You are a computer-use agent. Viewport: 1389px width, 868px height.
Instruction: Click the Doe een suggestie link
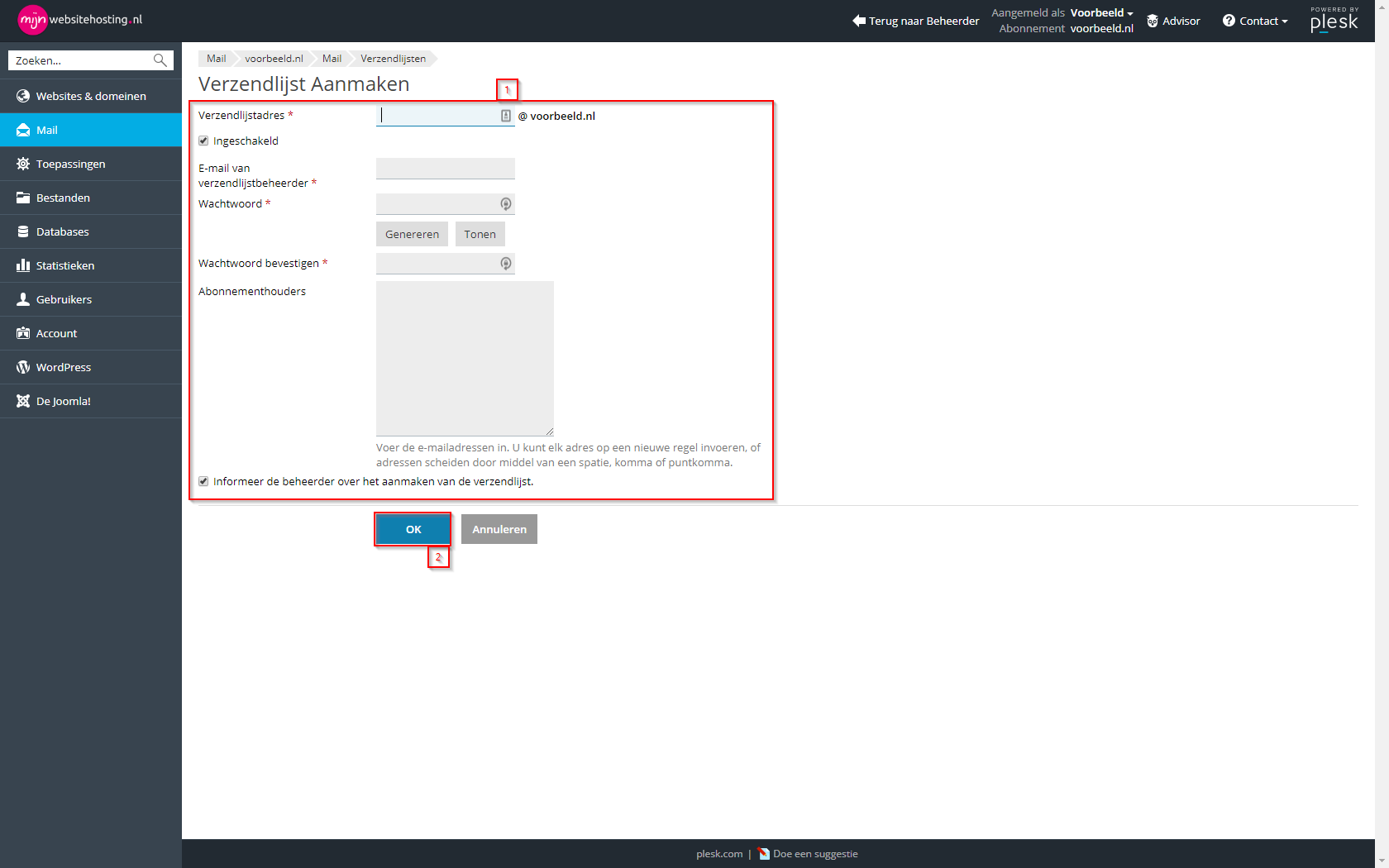pos(815,854)
